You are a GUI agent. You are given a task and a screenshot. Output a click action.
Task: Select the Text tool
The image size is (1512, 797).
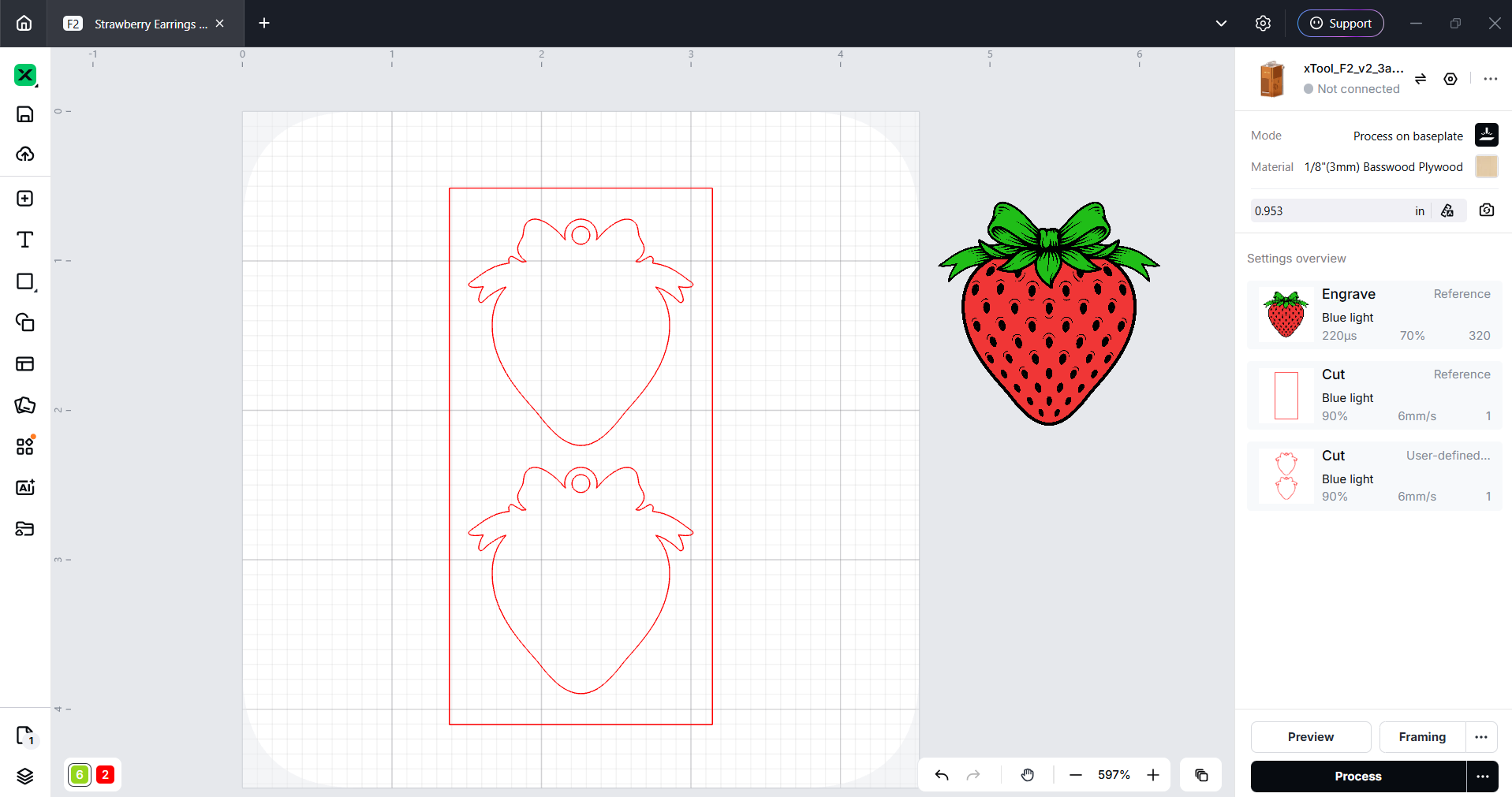click(25, 240)
